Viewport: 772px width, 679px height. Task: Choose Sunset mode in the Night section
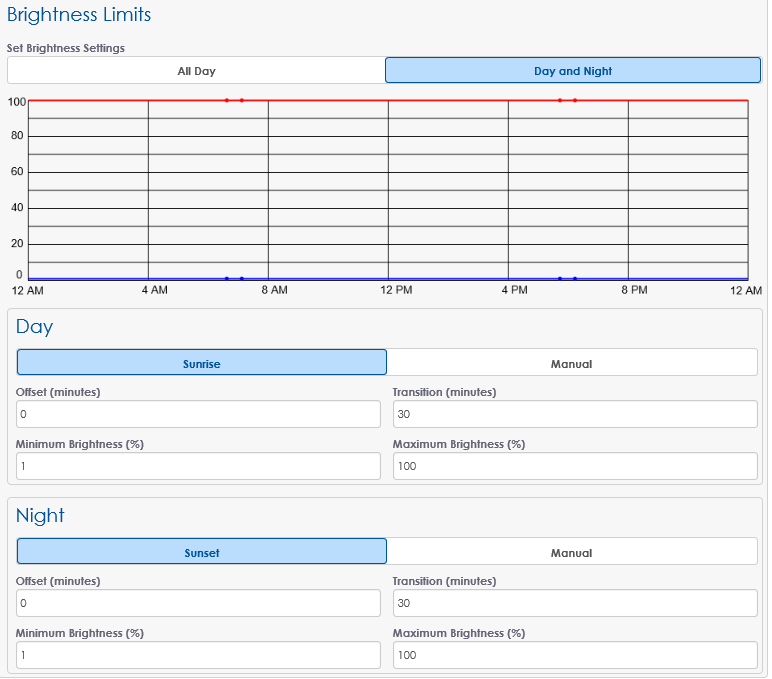tap(201, 552)
